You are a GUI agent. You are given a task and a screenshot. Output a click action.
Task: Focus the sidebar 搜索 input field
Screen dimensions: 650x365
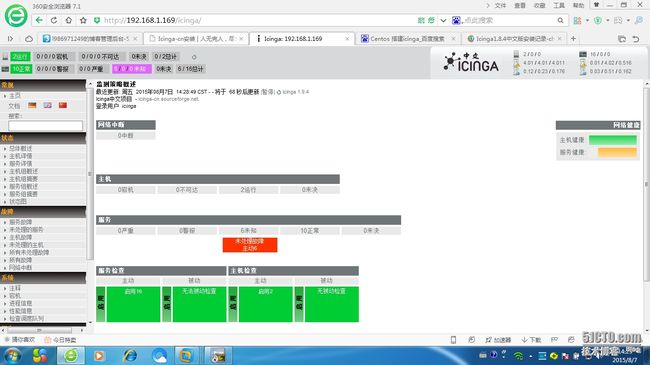[x=46, y=126]
